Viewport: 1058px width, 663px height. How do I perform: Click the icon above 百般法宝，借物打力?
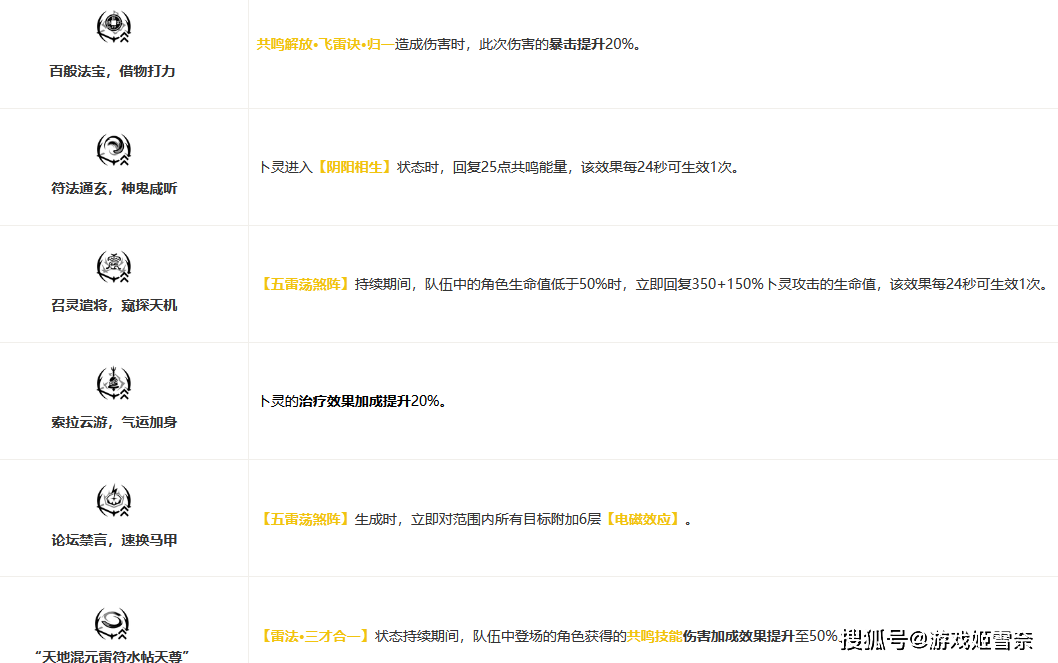(113, 28)
